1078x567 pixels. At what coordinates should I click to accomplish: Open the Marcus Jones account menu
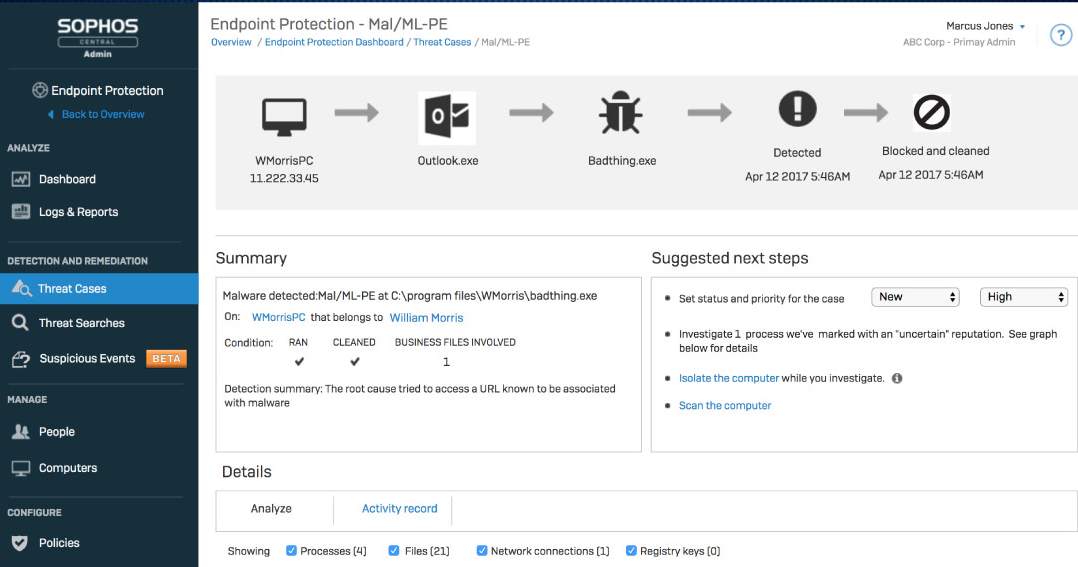[x=985, y=26]
